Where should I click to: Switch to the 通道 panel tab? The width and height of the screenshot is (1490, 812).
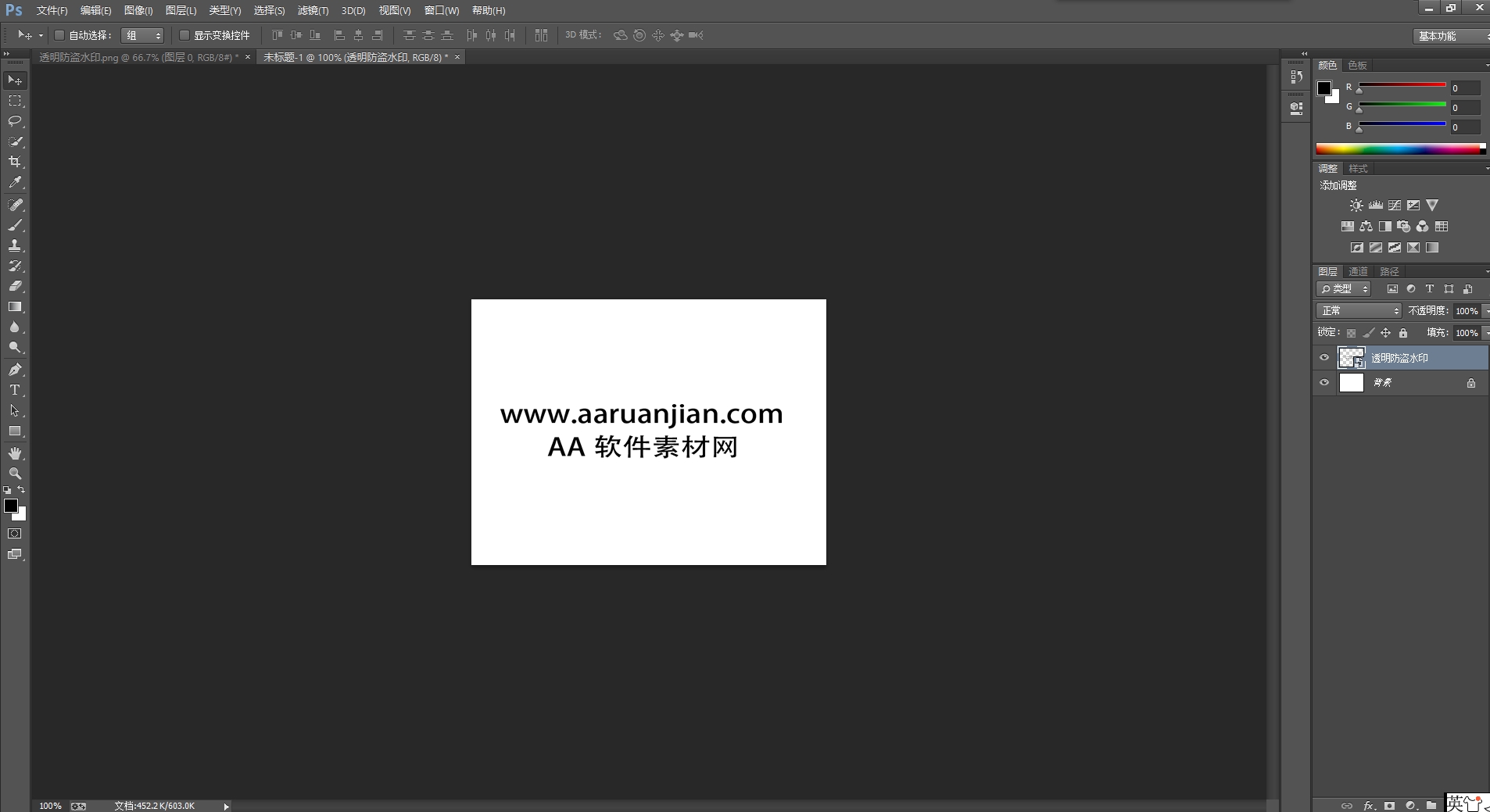1359,271
